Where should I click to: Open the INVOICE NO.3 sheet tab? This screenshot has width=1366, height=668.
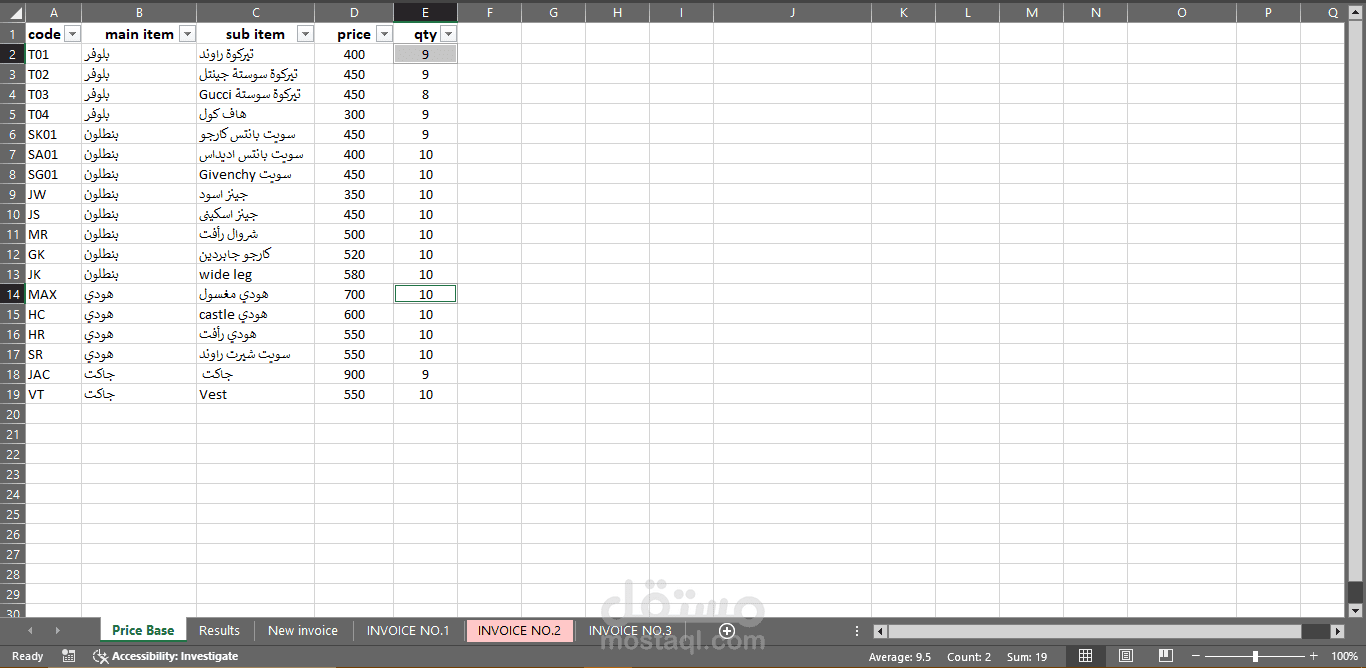click(x=630, y=630)
